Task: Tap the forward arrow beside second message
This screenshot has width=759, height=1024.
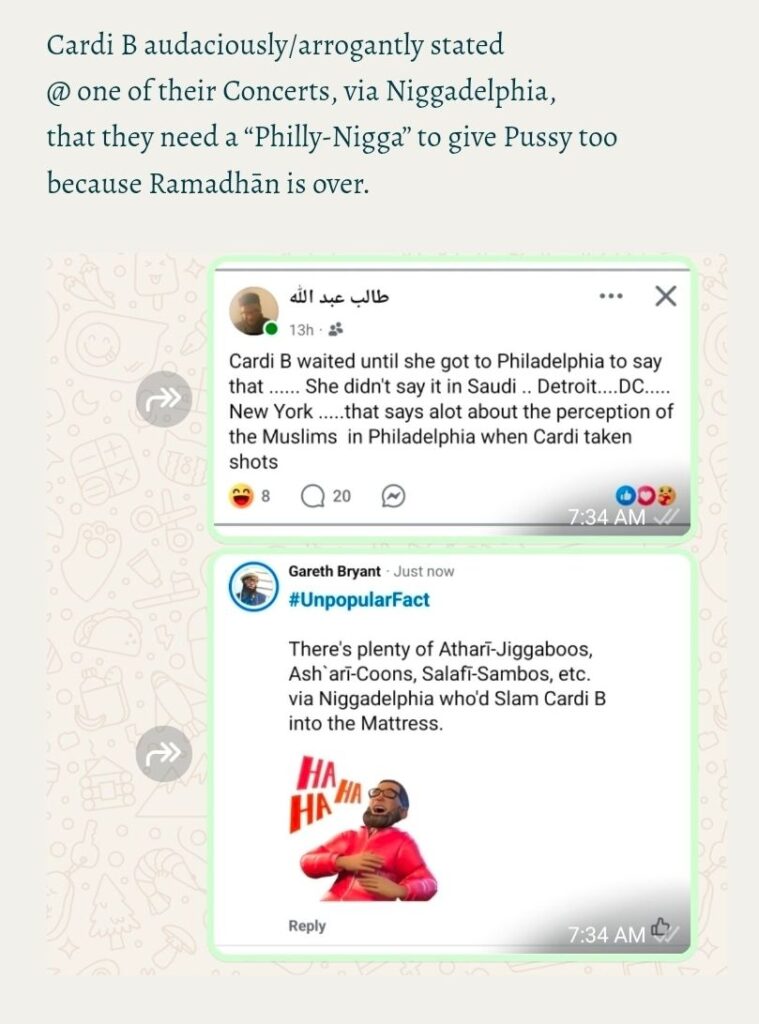Action: coord(163,754)
